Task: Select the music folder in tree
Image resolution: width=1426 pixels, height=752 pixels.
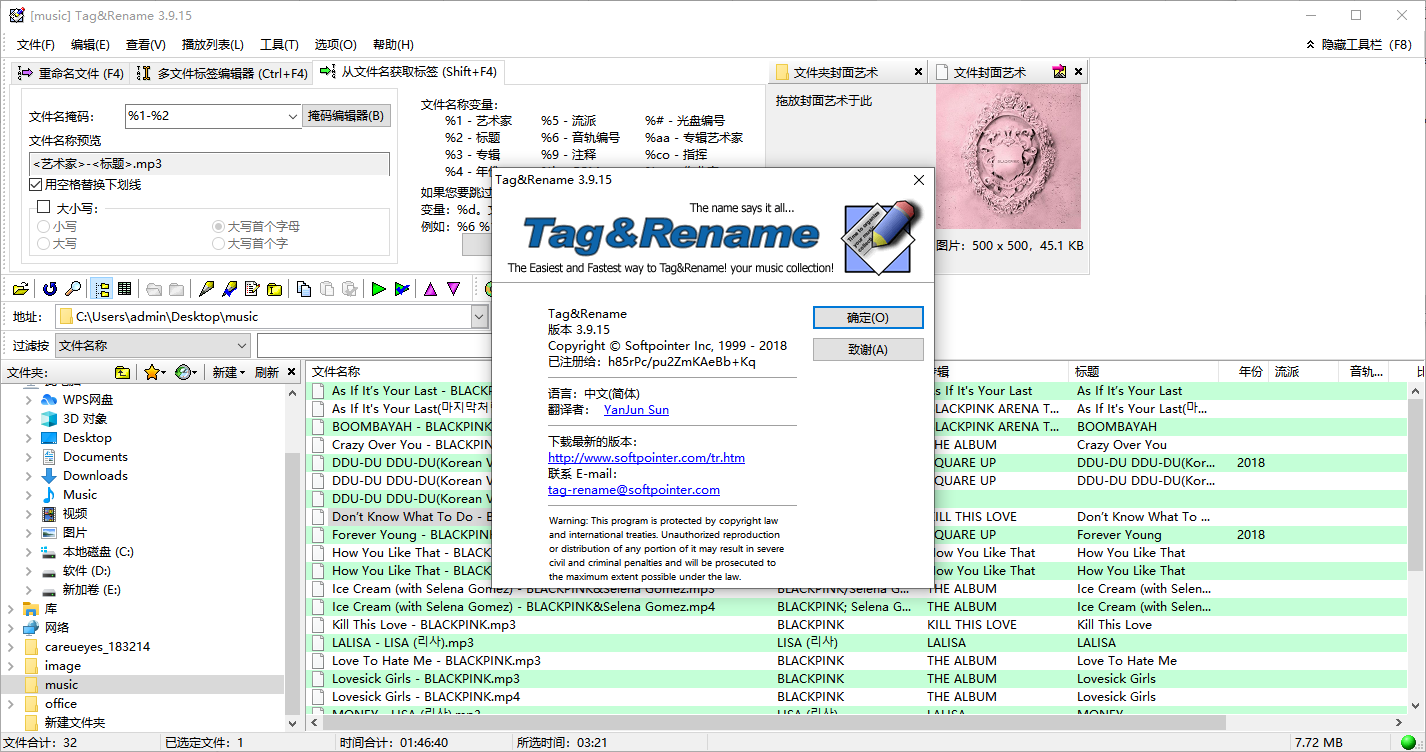Action: 61,685
